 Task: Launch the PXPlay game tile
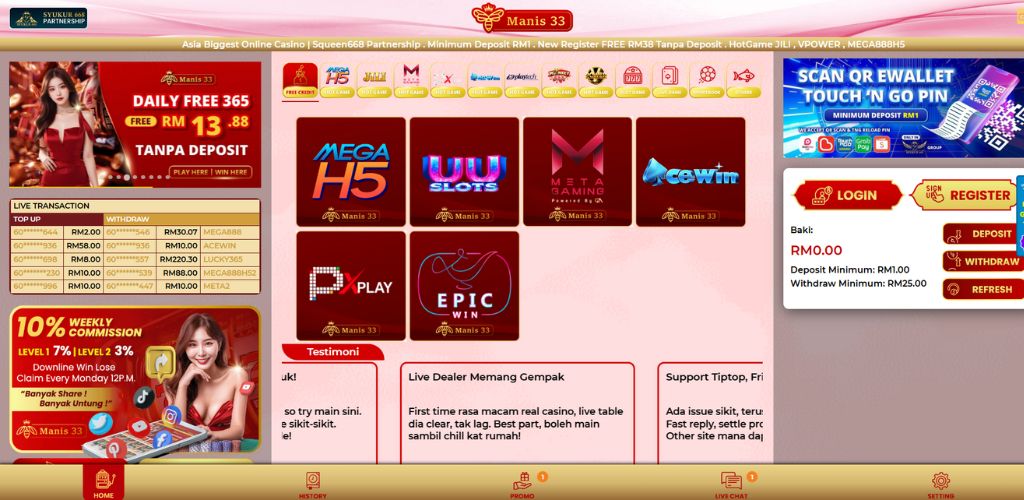pyautogui.click(x=351, y=286)
